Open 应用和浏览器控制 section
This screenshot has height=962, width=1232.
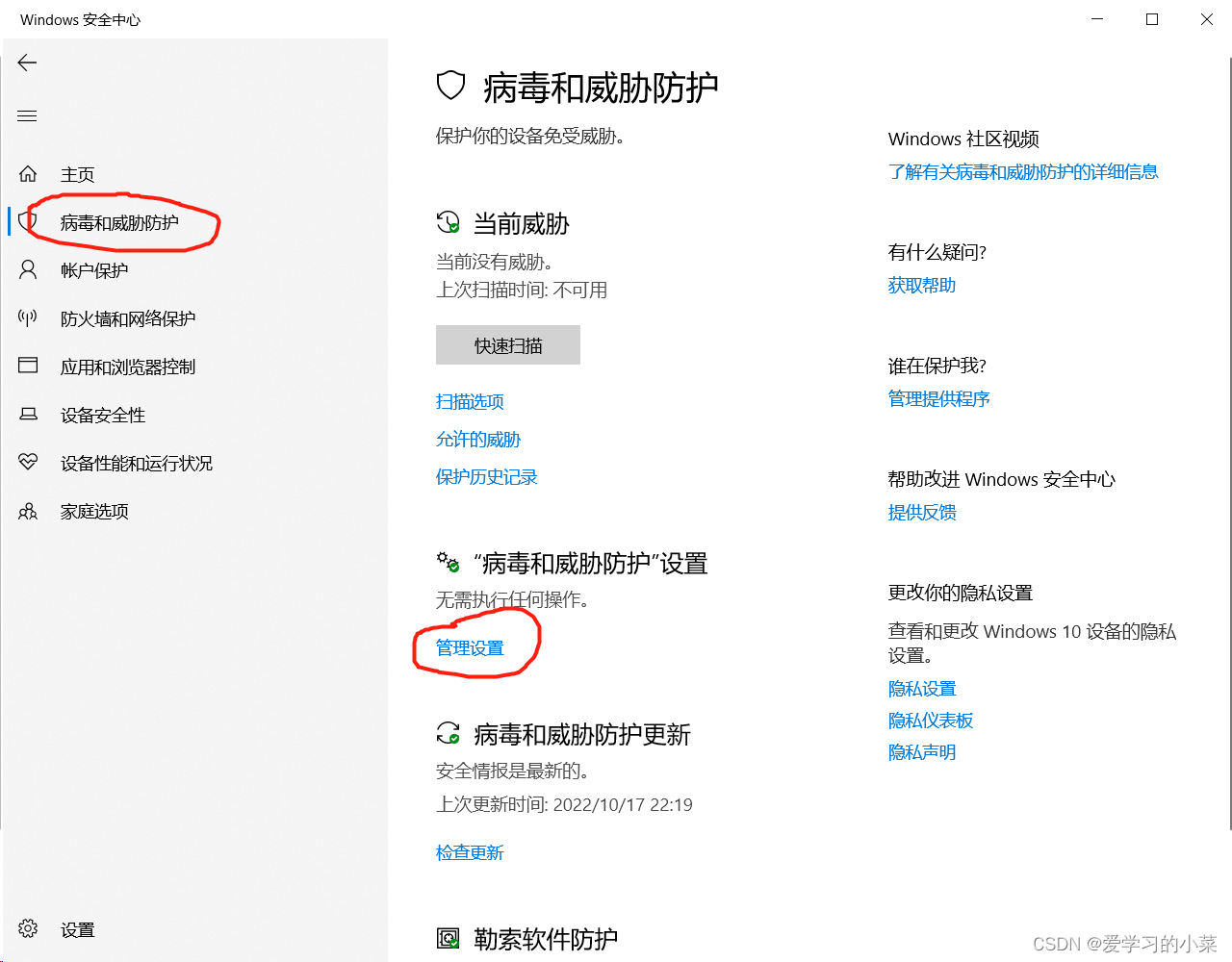[128, 367]
